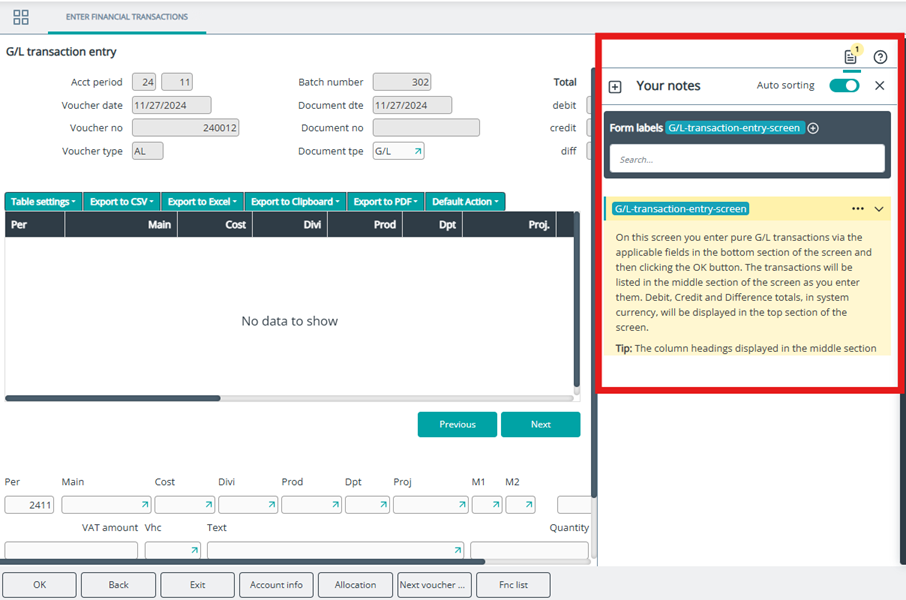Open lookup for the Document tpe field
Screen dimensions: 906x600
pyautogui.click(x=417, y=151)
